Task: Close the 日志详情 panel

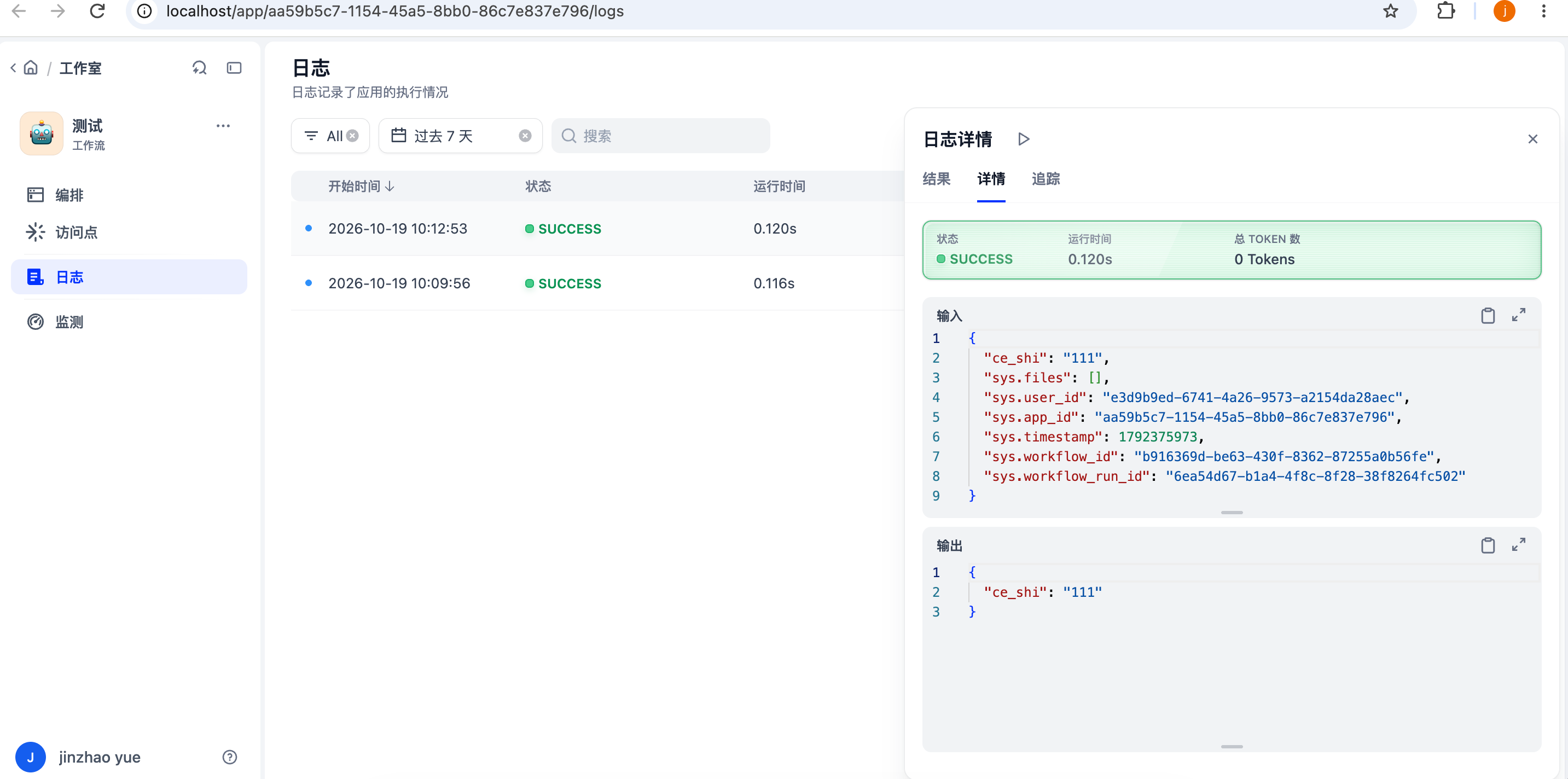Action: point(1532,139)
